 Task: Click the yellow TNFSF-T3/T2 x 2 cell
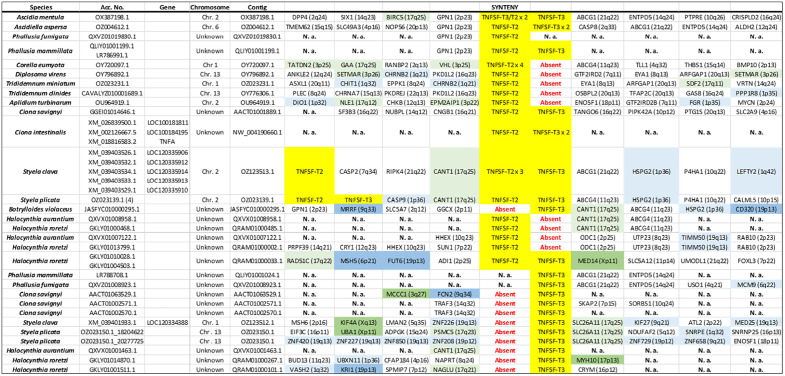(x=505, y=16)
